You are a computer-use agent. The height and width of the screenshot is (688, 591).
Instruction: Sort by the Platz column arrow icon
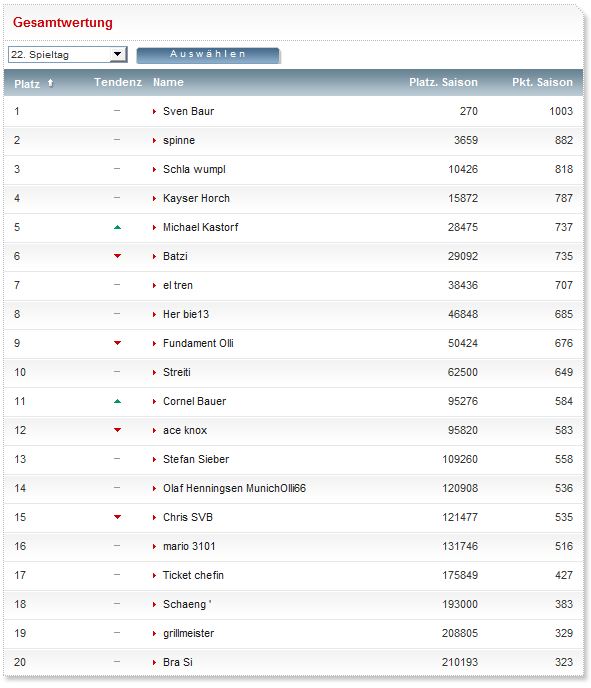pos(50,83)
